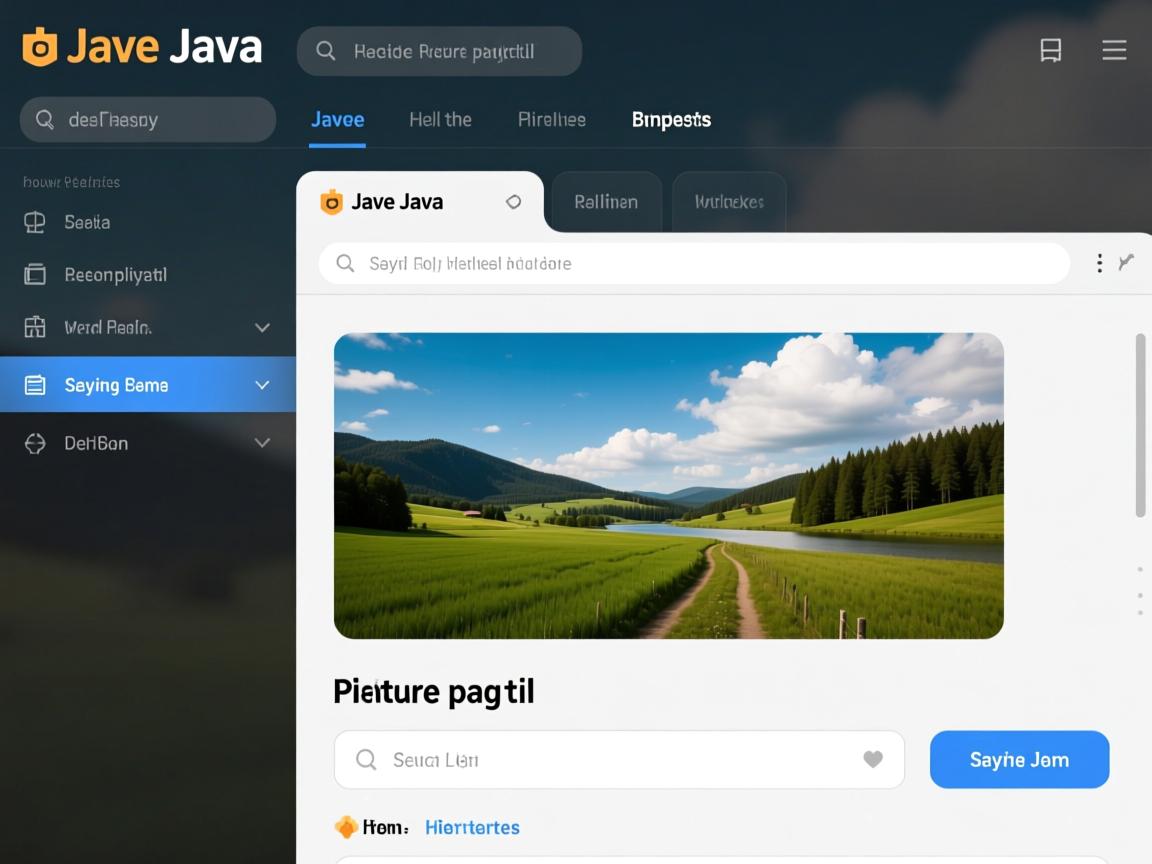Click the three-dot overflow icon beside search bar

(1099, 263)
